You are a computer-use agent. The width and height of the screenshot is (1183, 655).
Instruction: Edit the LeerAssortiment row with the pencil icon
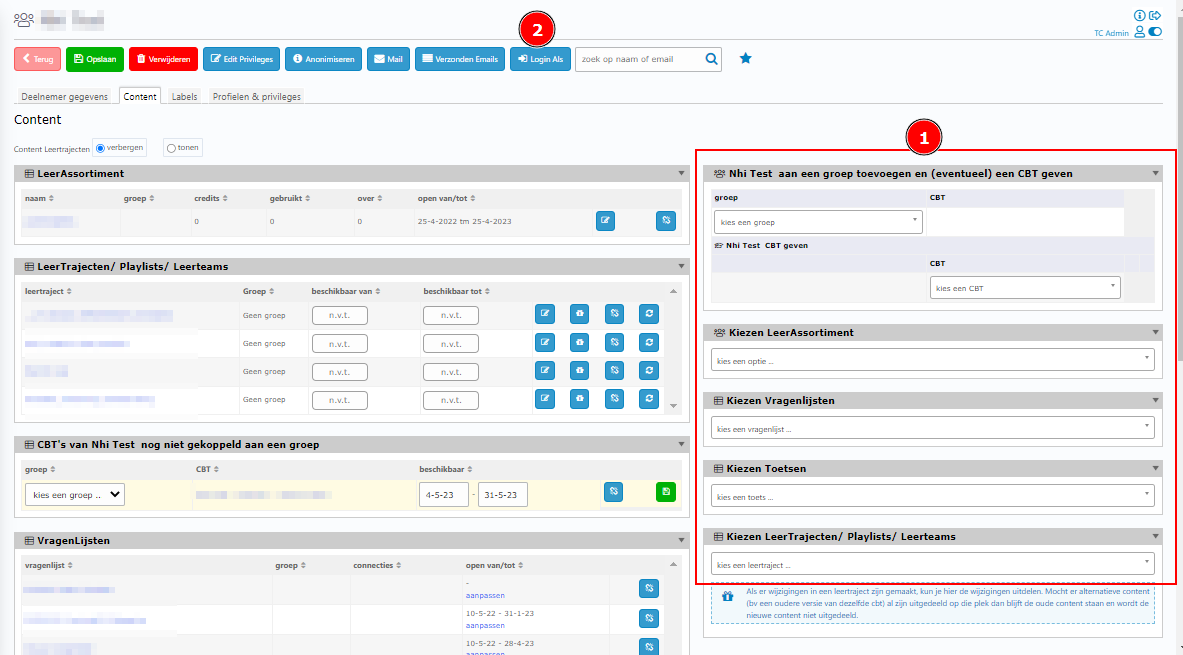pyautogui.click(x=605, y=221)
